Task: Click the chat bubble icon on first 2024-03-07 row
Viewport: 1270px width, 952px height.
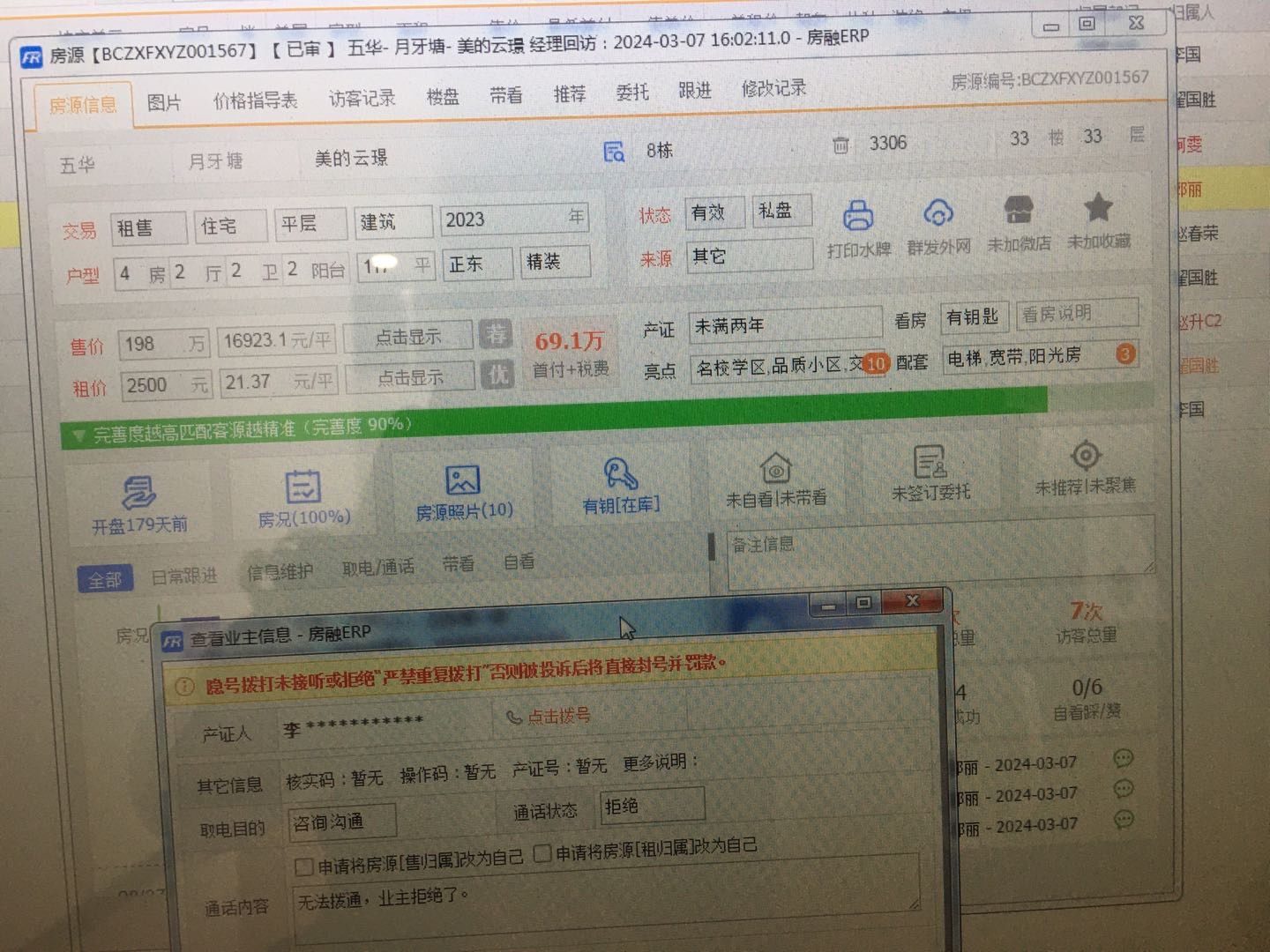Action: [x=1123, y=758]
